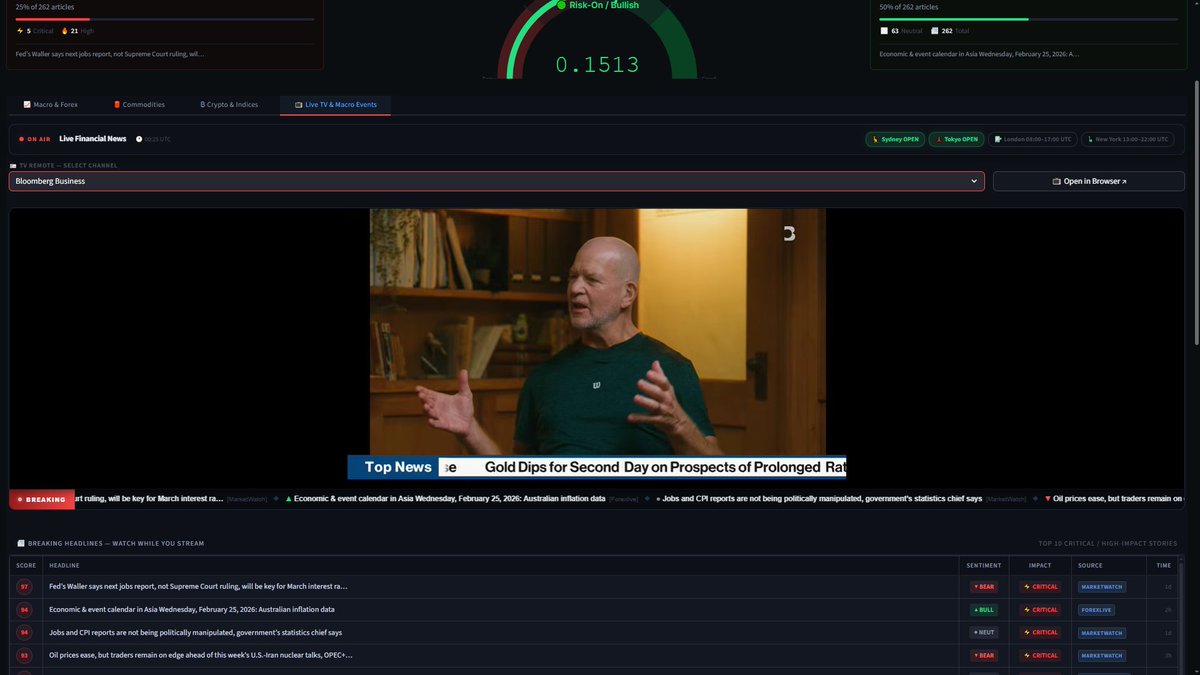This screenshot has width=1200, height=675.
Task: Open the Commodities tab
Action: tap(139, 104)
